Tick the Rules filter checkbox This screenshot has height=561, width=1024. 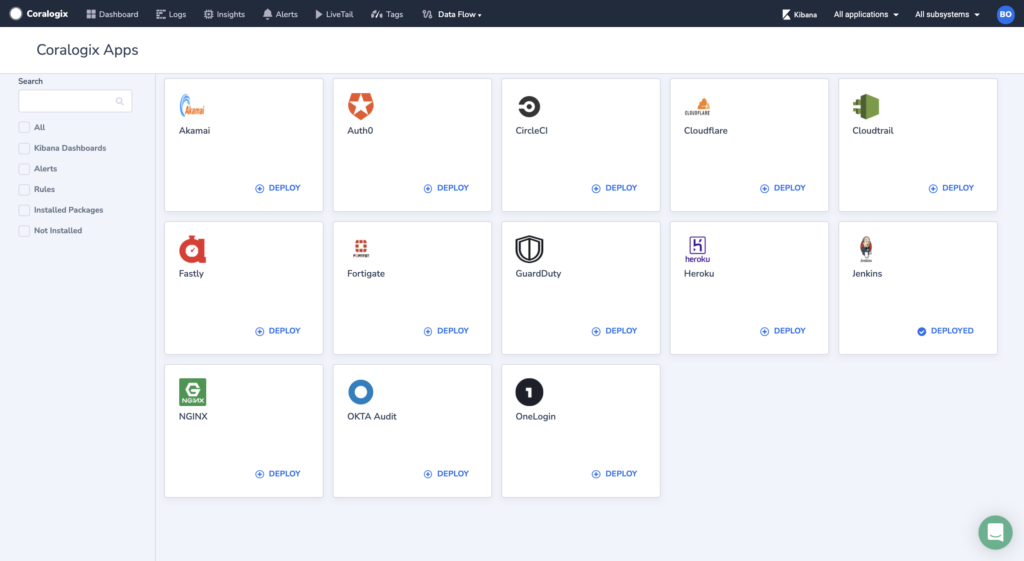coord(24,189)
